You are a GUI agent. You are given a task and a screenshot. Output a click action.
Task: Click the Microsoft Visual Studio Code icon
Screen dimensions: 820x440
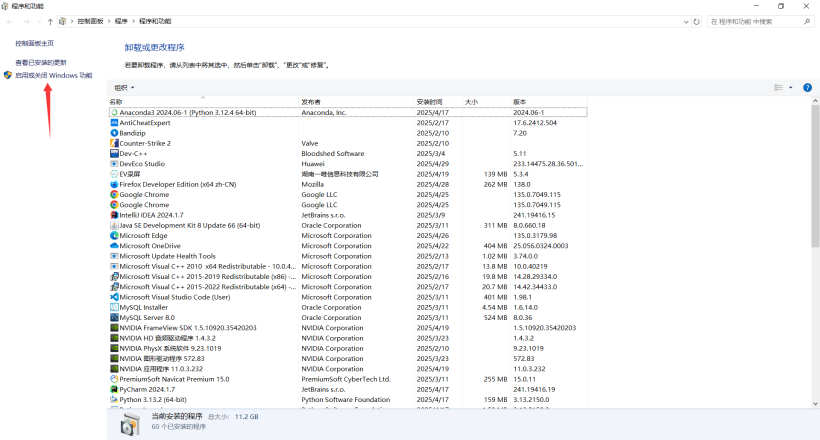[114, 297]
